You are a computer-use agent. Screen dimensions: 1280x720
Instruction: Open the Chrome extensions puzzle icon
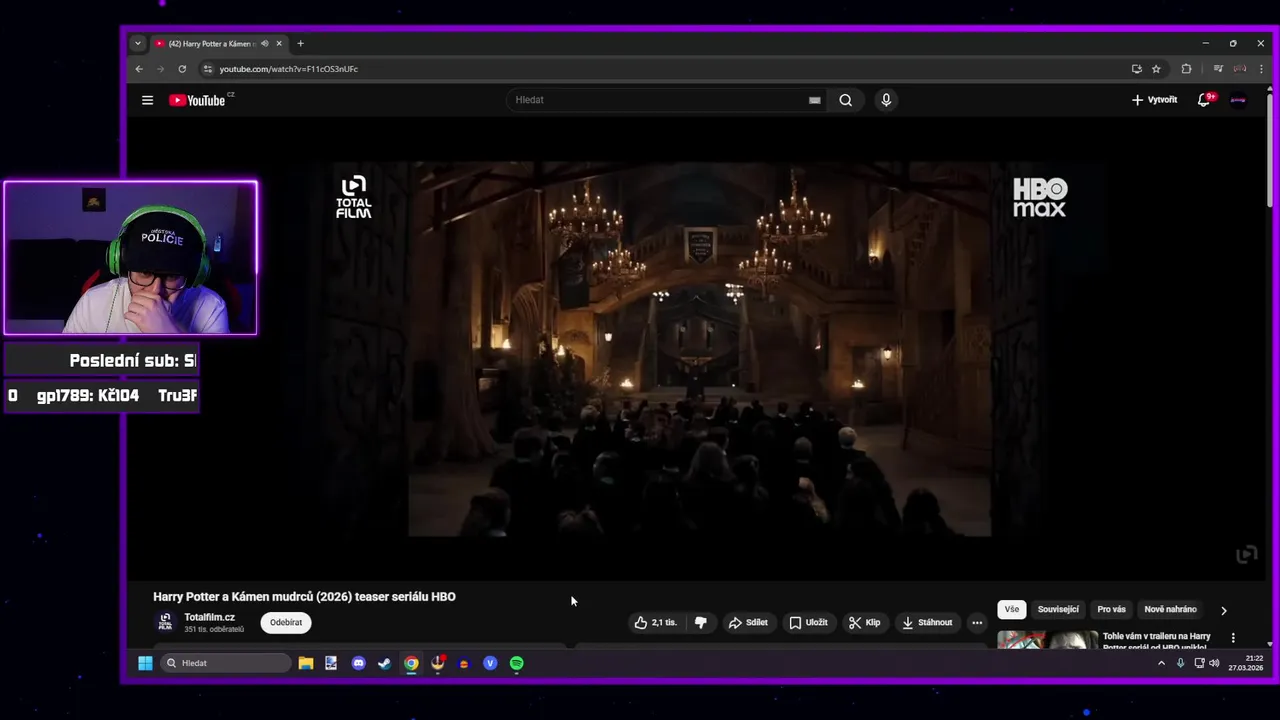click(x=1186, y=69)
